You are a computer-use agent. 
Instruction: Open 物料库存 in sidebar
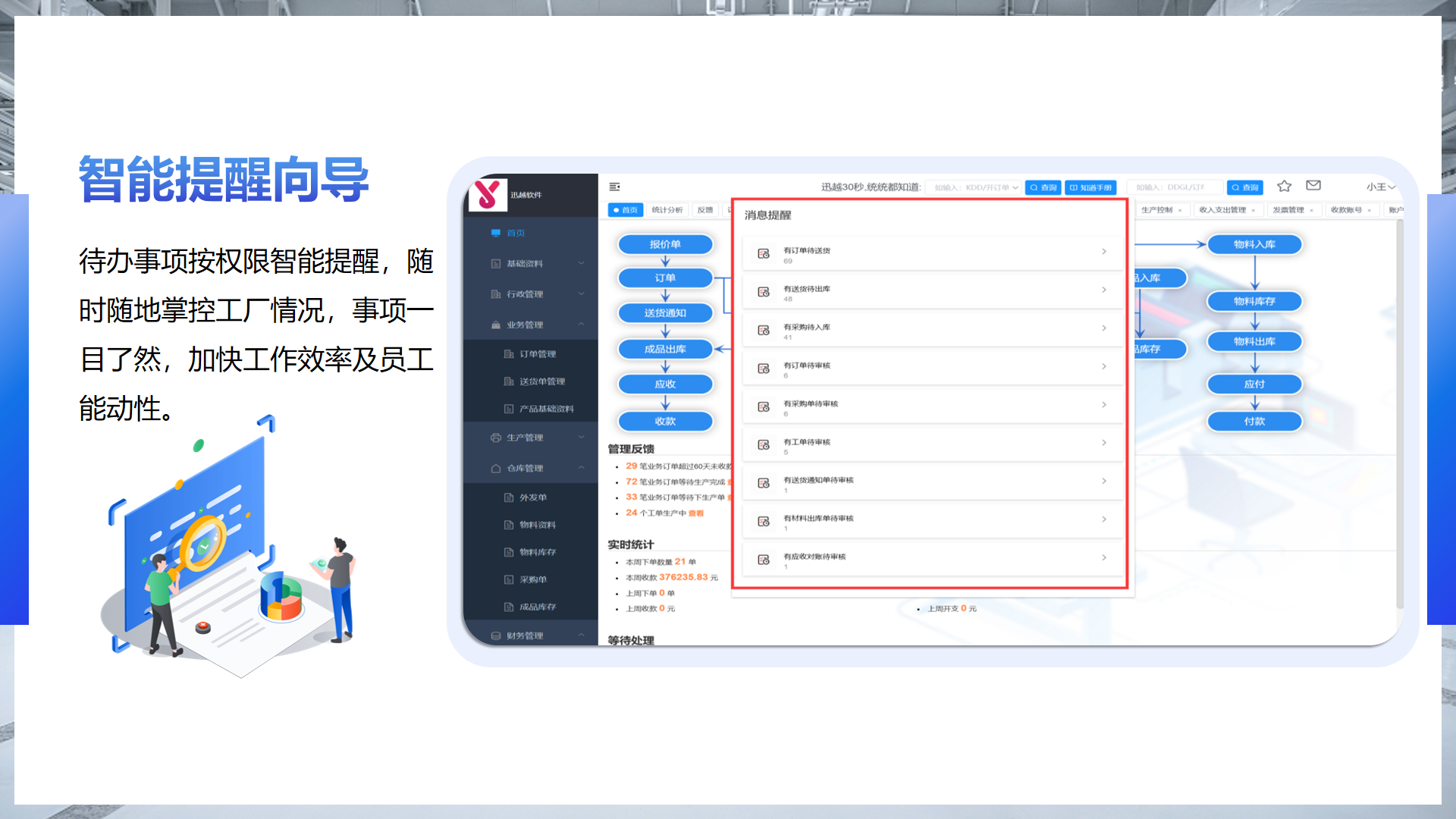coord(538,552)
